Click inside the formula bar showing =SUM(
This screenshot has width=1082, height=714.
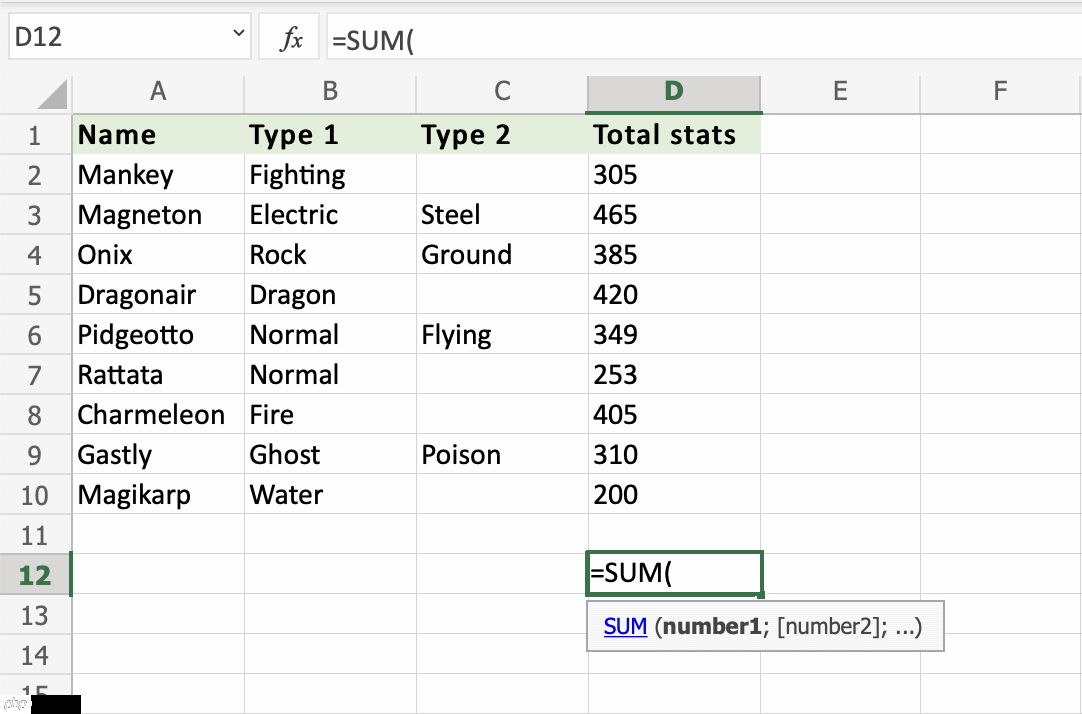click(704, 39)
